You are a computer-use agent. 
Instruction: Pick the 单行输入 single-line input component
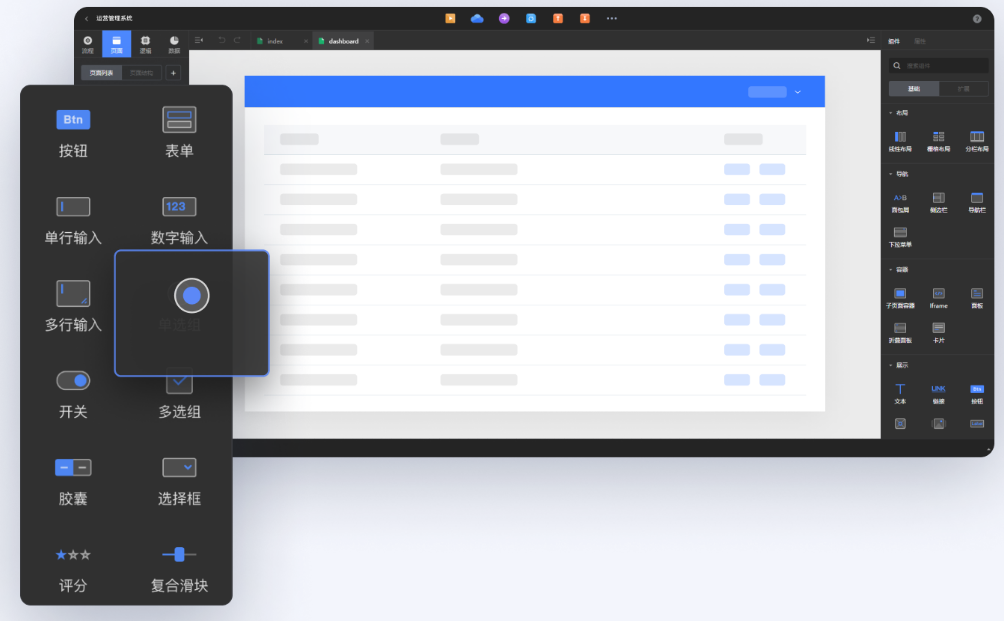pos(73,221)
